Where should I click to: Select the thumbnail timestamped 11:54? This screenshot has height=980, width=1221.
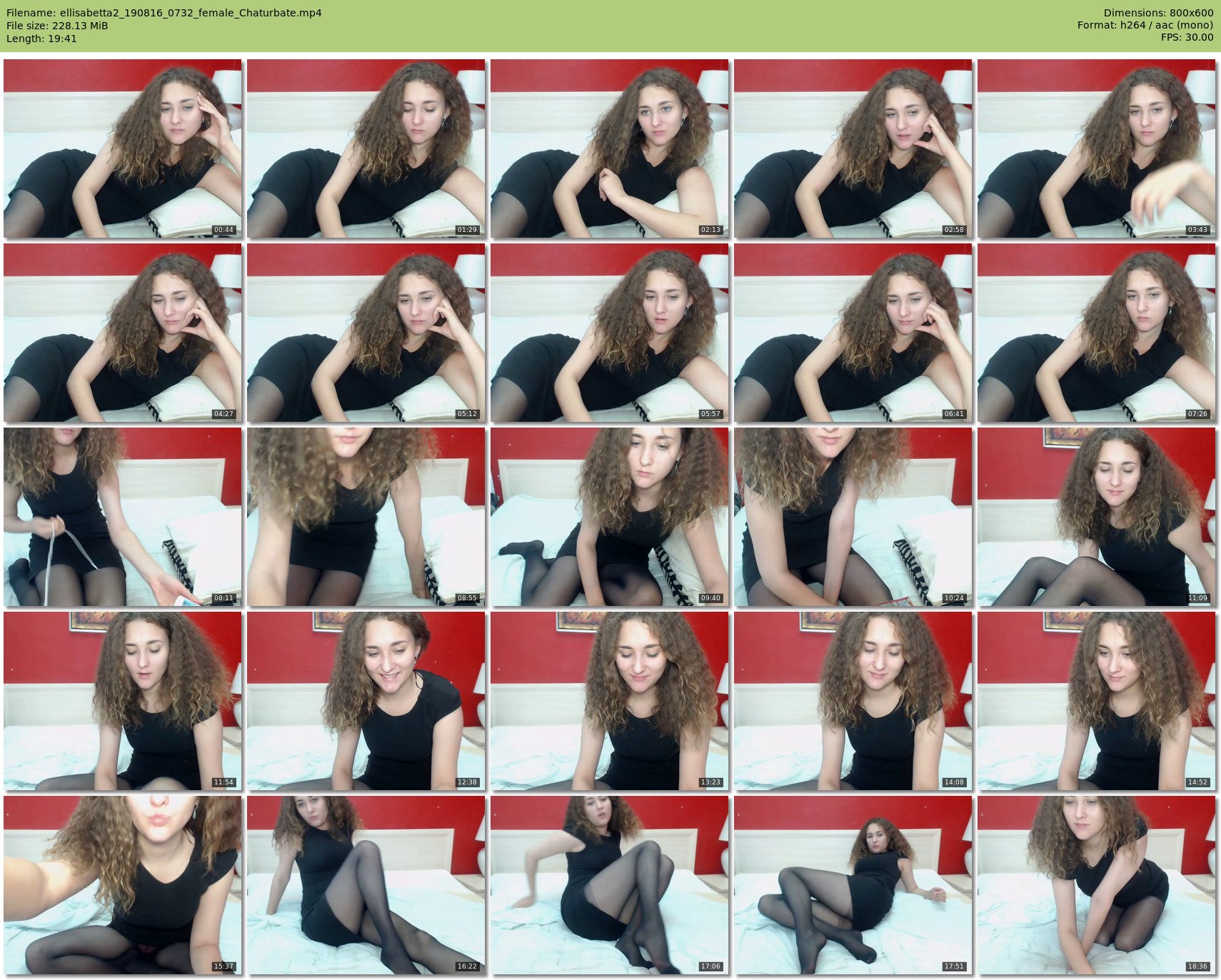(x=123, y=701)
